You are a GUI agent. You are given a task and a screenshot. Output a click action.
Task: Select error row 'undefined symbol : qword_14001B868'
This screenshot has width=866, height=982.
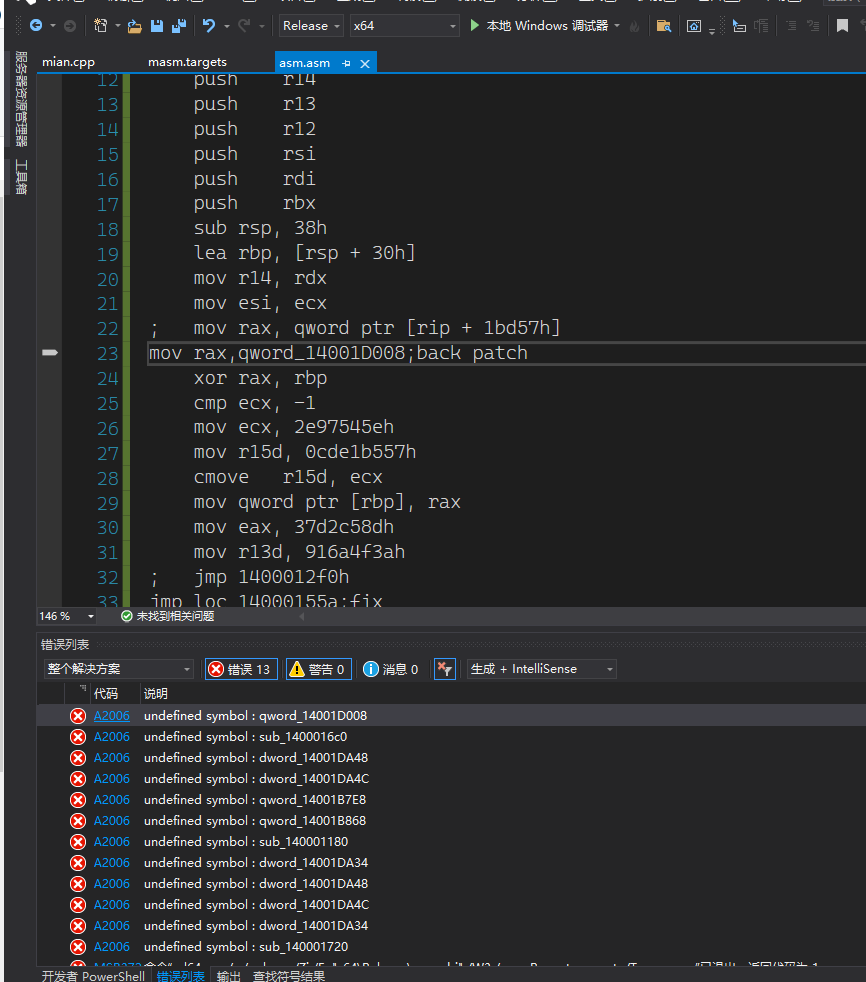point(451,820)
